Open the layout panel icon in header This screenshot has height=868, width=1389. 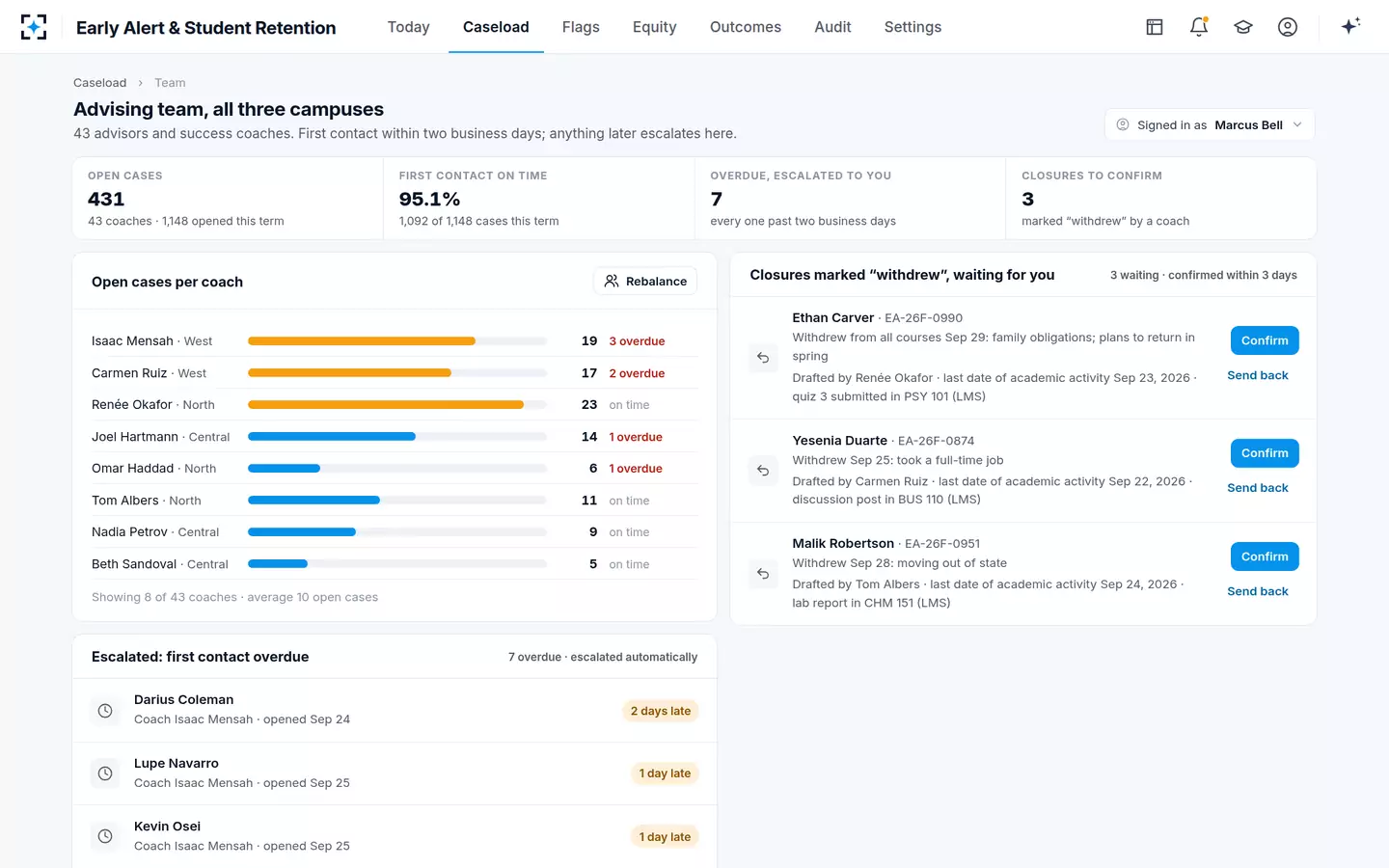pos(1155,27)
